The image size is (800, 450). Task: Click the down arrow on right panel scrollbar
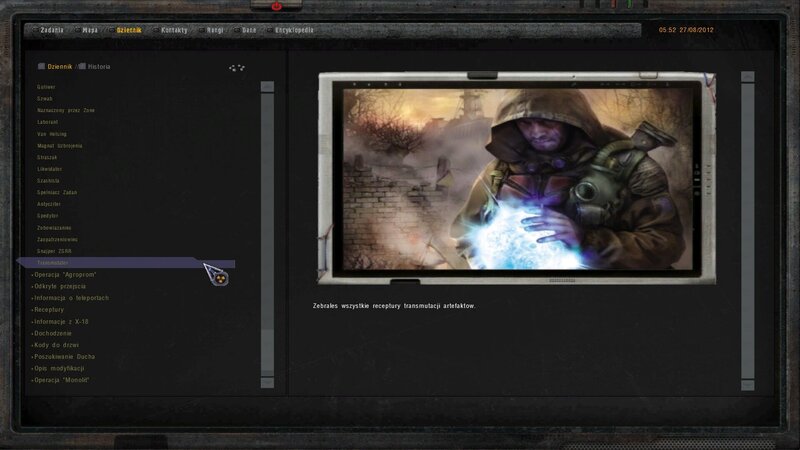[747, 384]
